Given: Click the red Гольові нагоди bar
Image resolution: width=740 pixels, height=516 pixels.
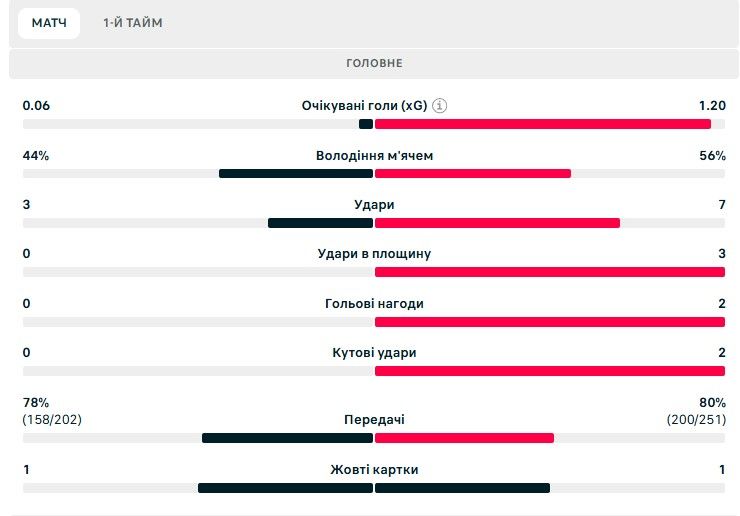Looking at the screenshot, I should tap(549, 322).
